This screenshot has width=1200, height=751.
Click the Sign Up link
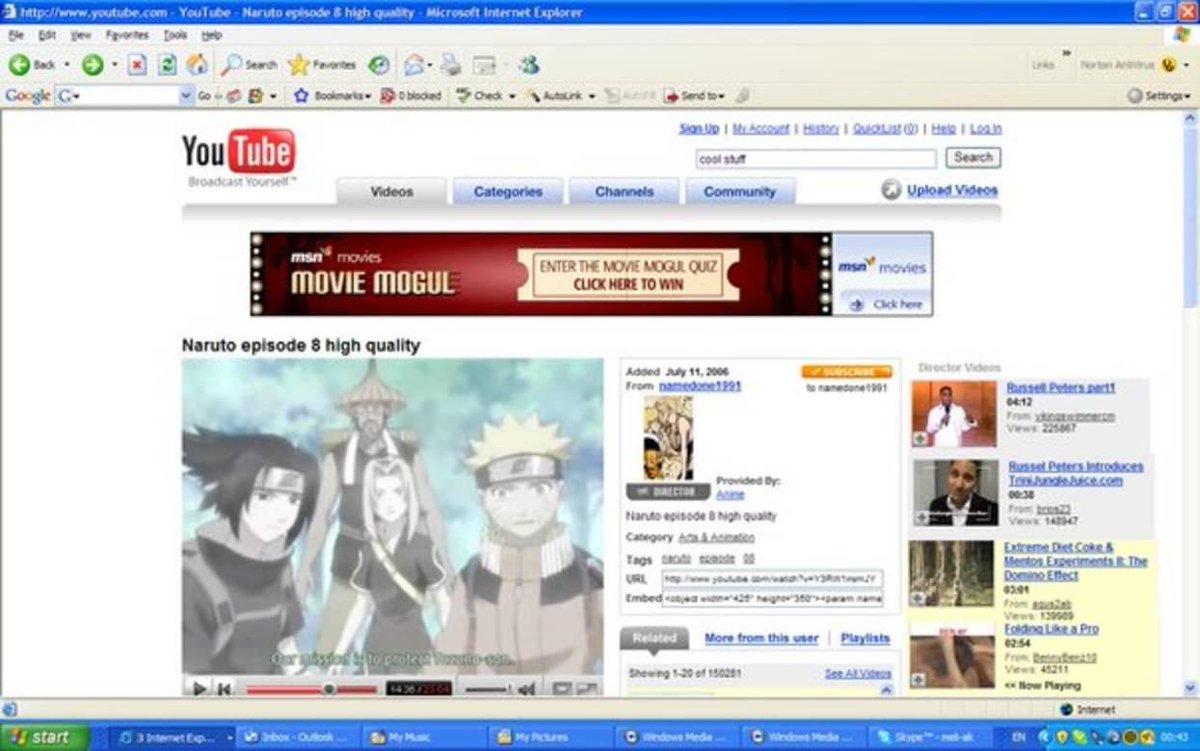click(699, 128)
